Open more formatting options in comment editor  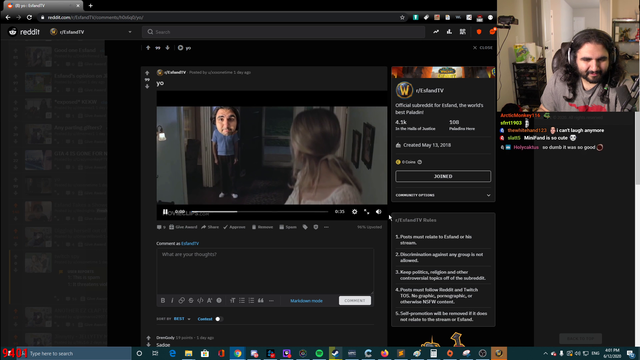pos(271,300)
